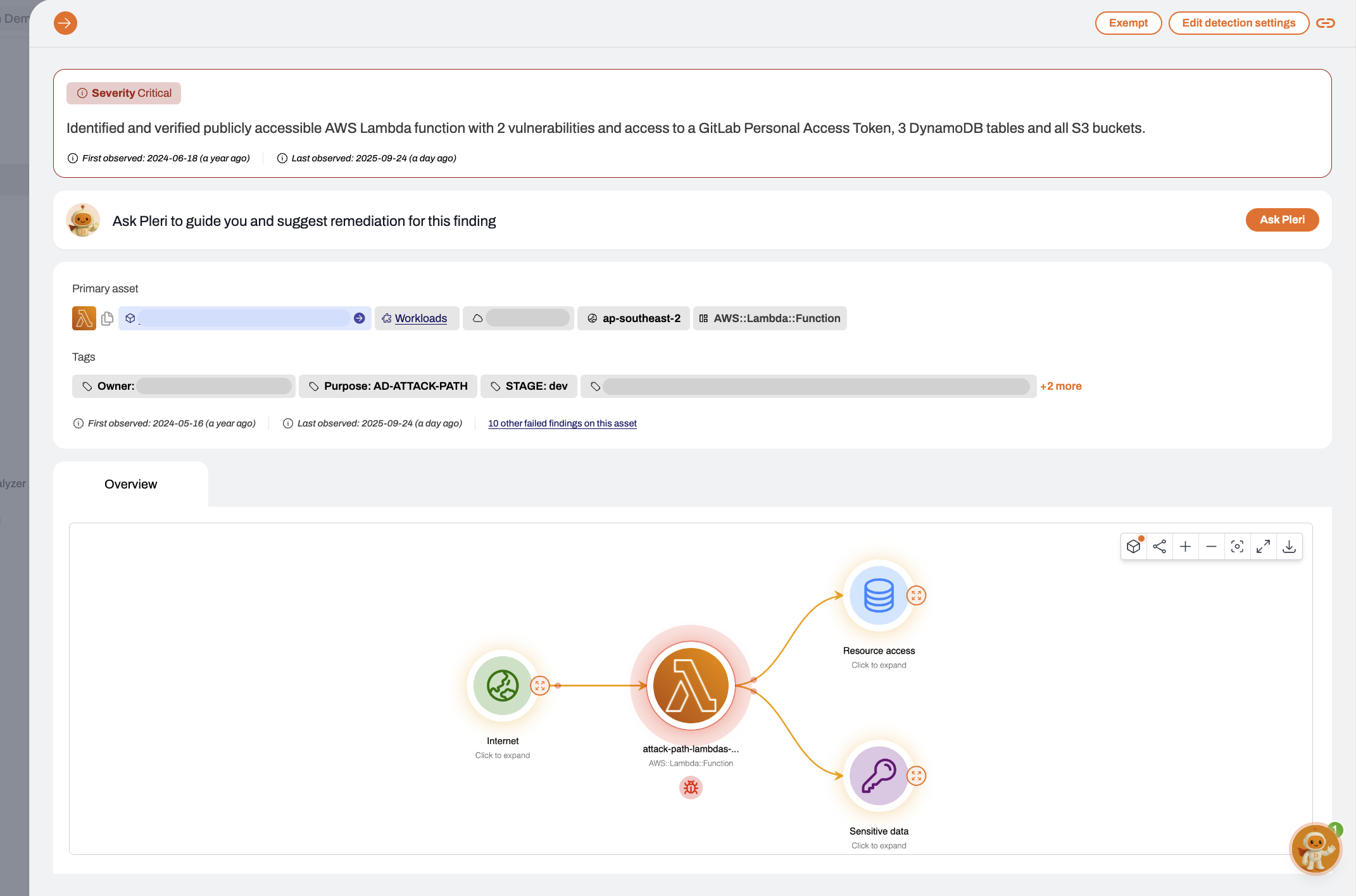1356x896 pixels.
Task: Close the finding panel with orange arrow button
Action: point(65,23)
